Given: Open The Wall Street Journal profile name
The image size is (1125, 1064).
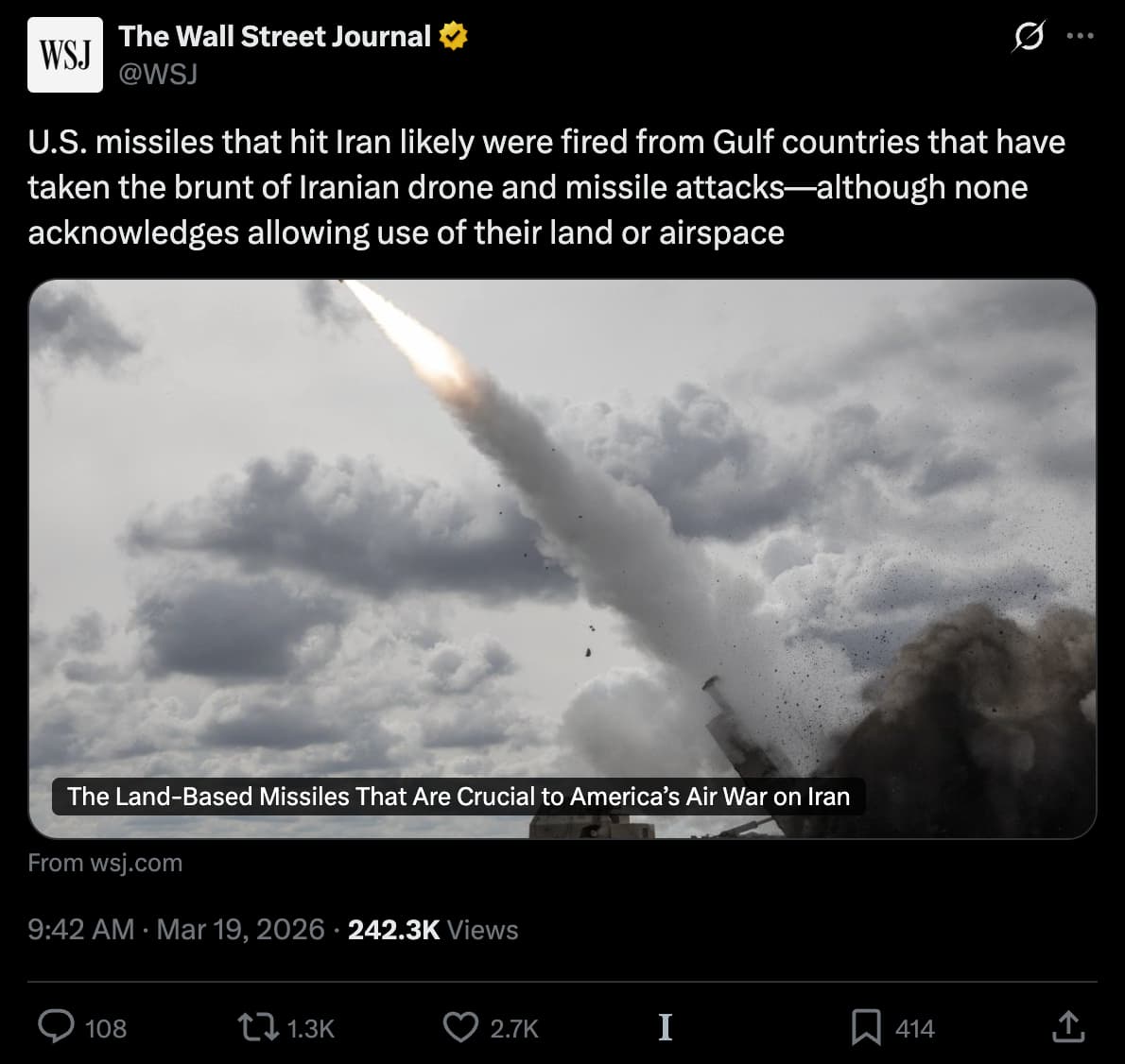Looking at the screenshot, I should pyautogui.click(x=273, y=36).
